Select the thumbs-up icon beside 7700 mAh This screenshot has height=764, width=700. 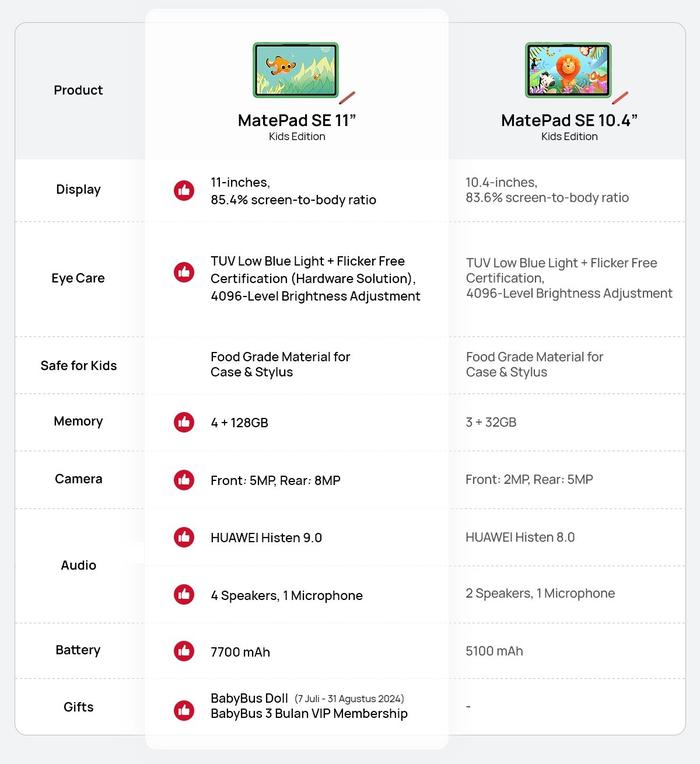click(184, 651)
